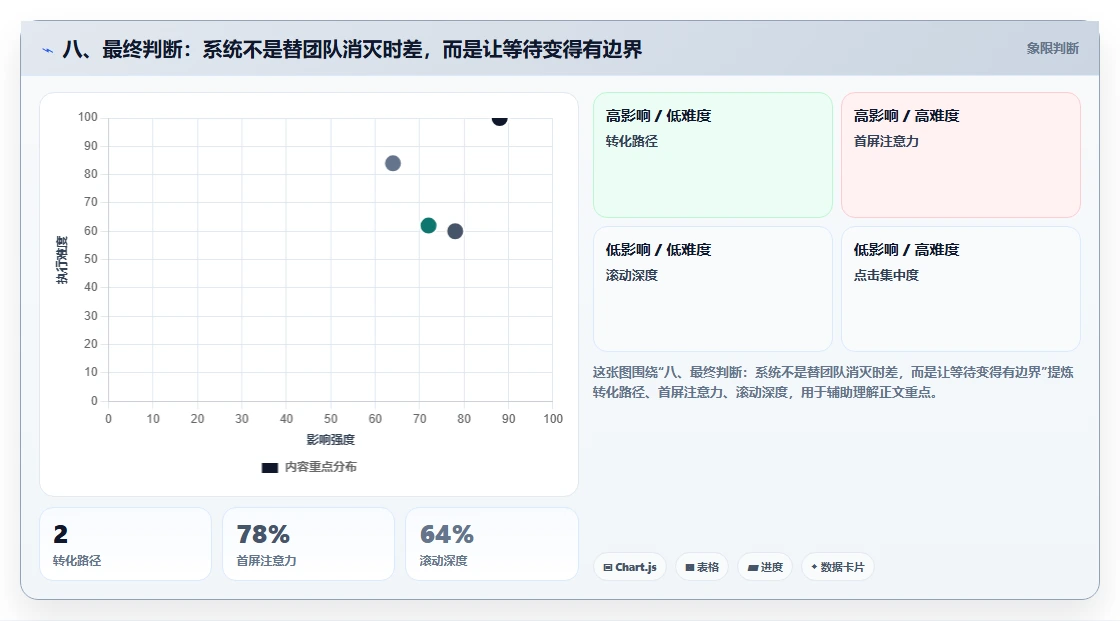Click the teal data point on the scatter chart
The height and width of the screenshot is (621, 1120).
click(x=429, y=226)
